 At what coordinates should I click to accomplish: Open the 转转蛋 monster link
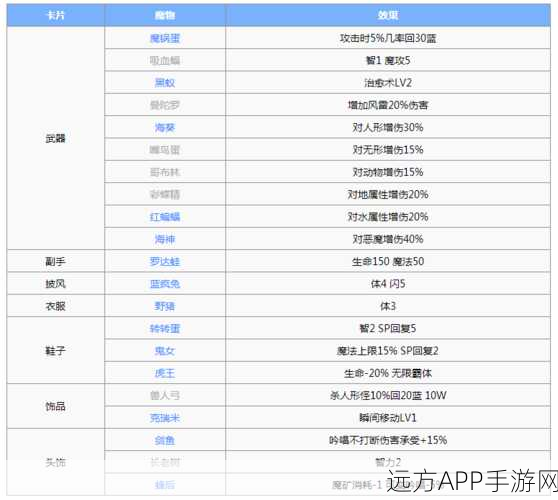165,328
